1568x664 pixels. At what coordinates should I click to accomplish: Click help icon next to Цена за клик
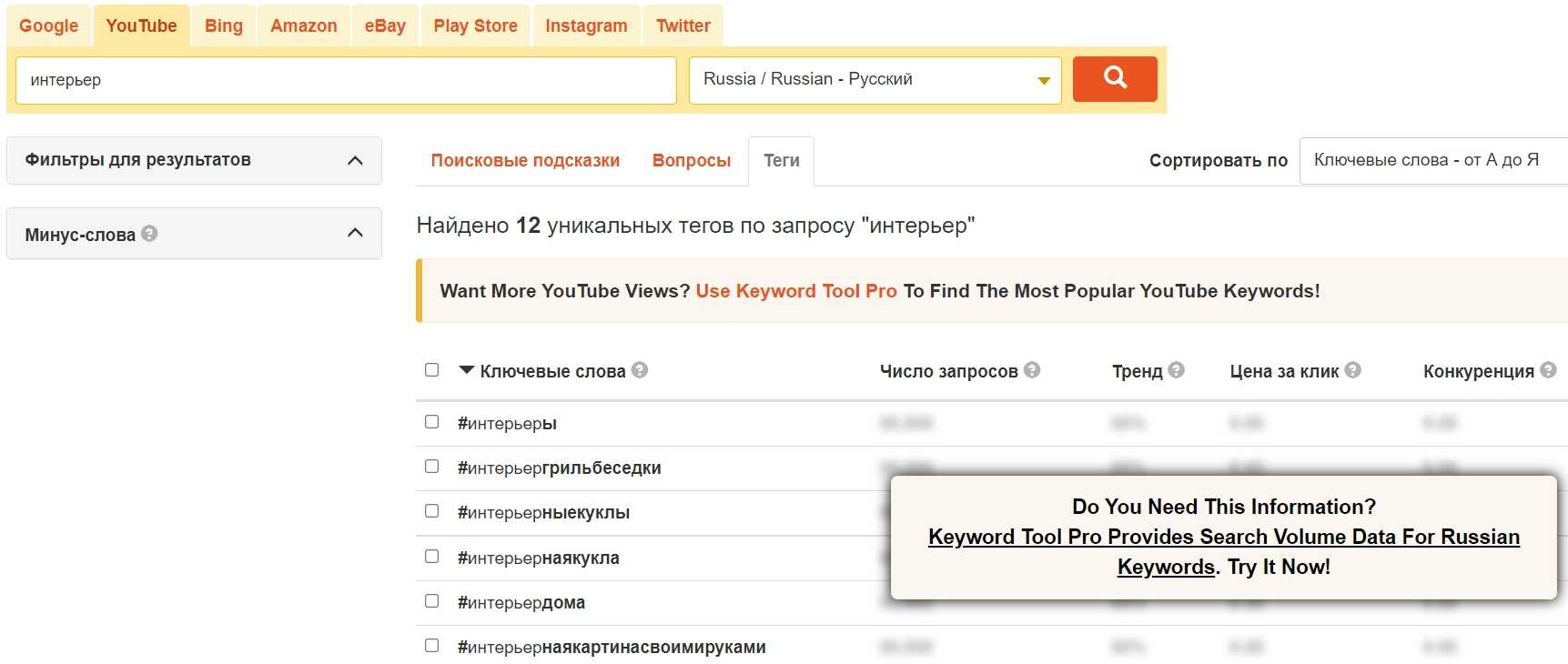point(1353,370)
